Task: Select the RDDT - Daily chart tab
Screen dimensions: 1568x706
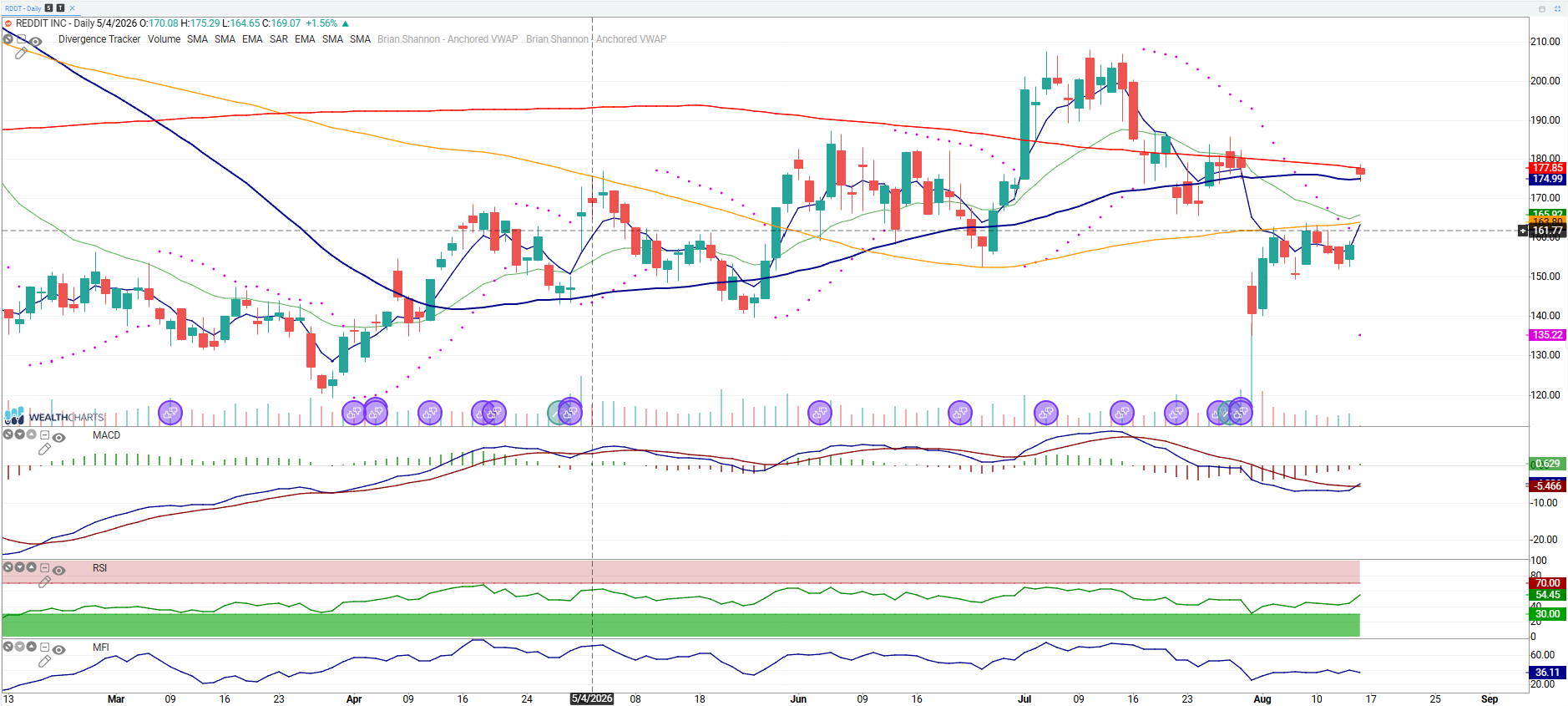Action: [23, 8]
